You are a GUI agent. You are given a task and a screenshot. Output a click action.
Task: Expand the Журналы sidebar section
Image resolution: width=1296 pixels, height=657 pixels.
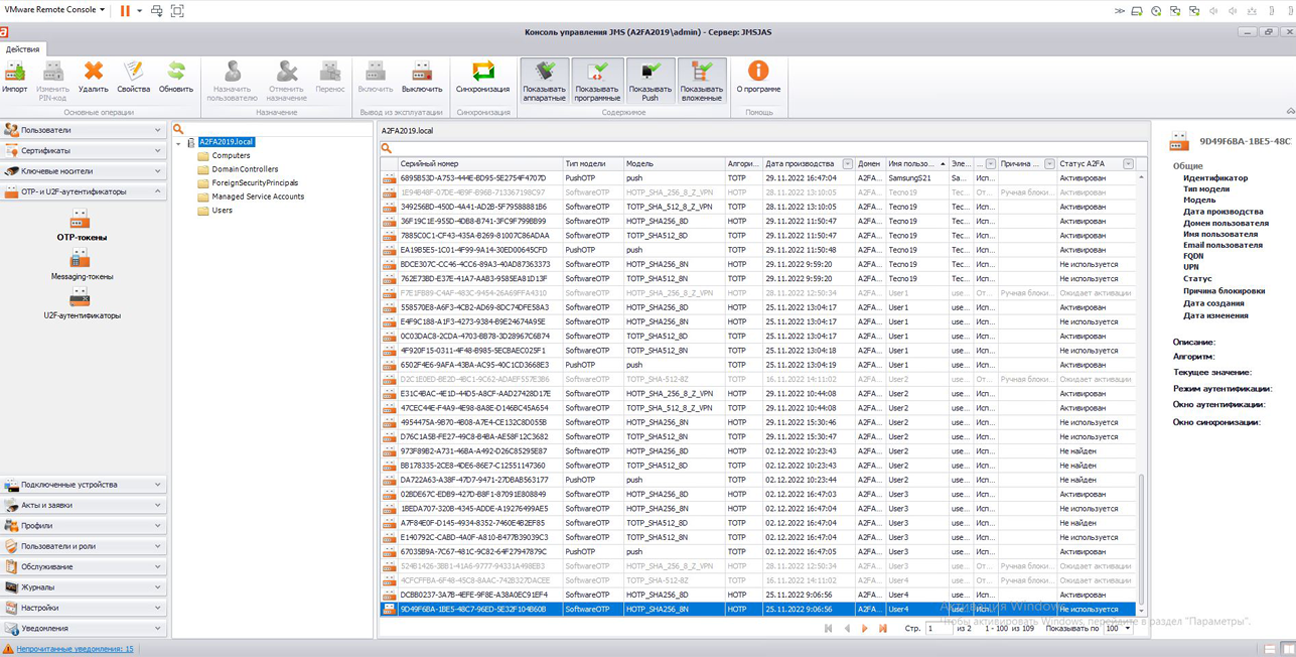click(83, 587)
